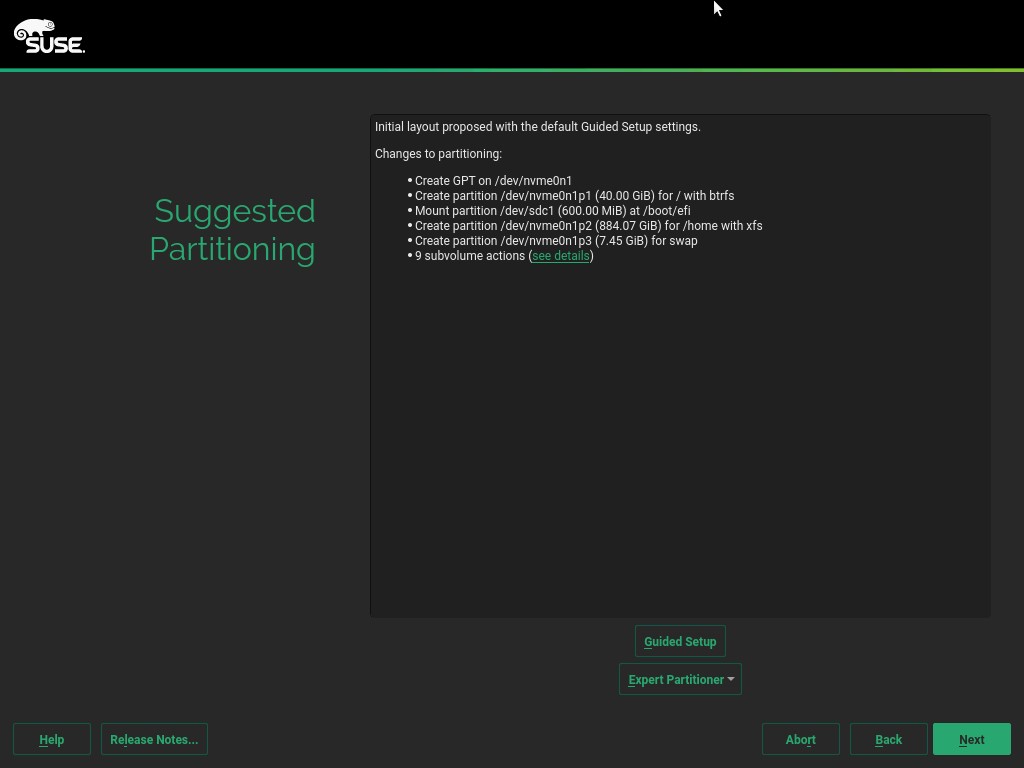Screen dimensions: 1024x768
Task: Open the Help dialog
Action: pos(51,739)
